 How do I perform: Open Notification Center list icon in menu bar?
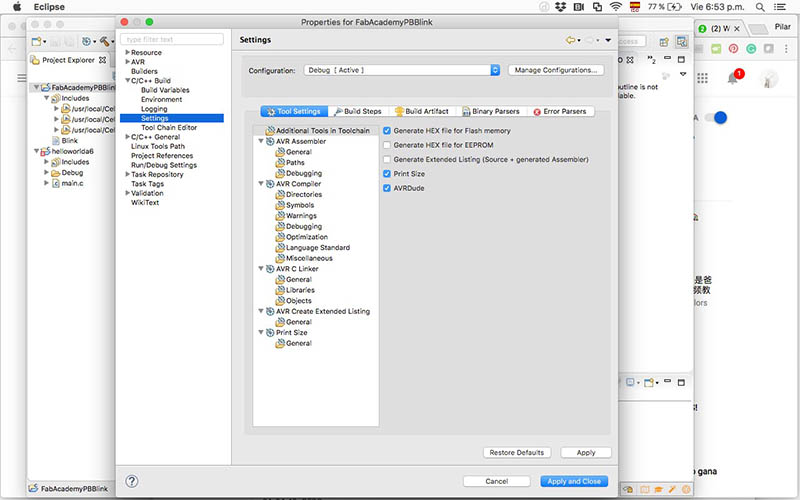(x=780, y=7)
